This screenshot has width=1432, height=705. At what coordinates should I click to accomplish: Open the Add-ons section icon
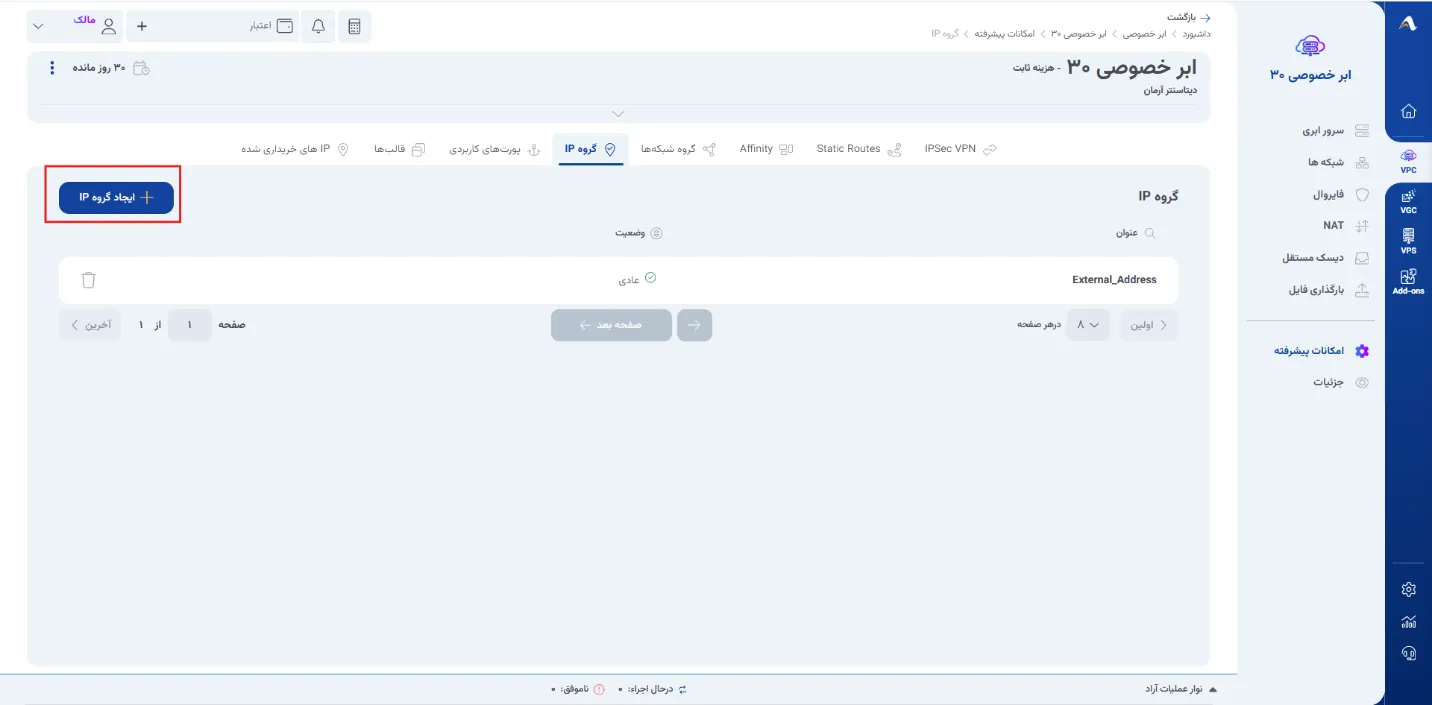point(1408,282)
